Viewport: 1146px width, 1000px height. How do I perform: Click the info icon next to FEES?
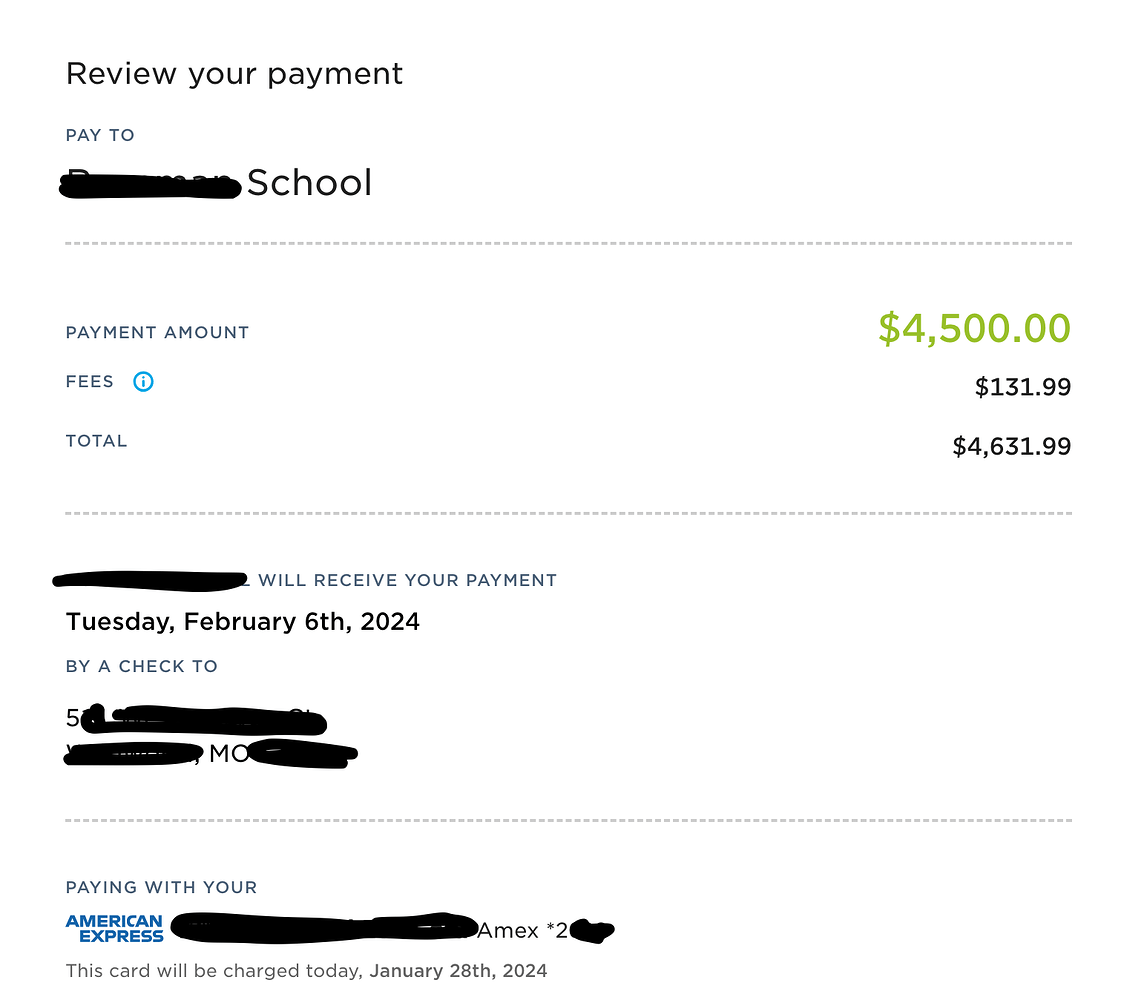point(143,381)
